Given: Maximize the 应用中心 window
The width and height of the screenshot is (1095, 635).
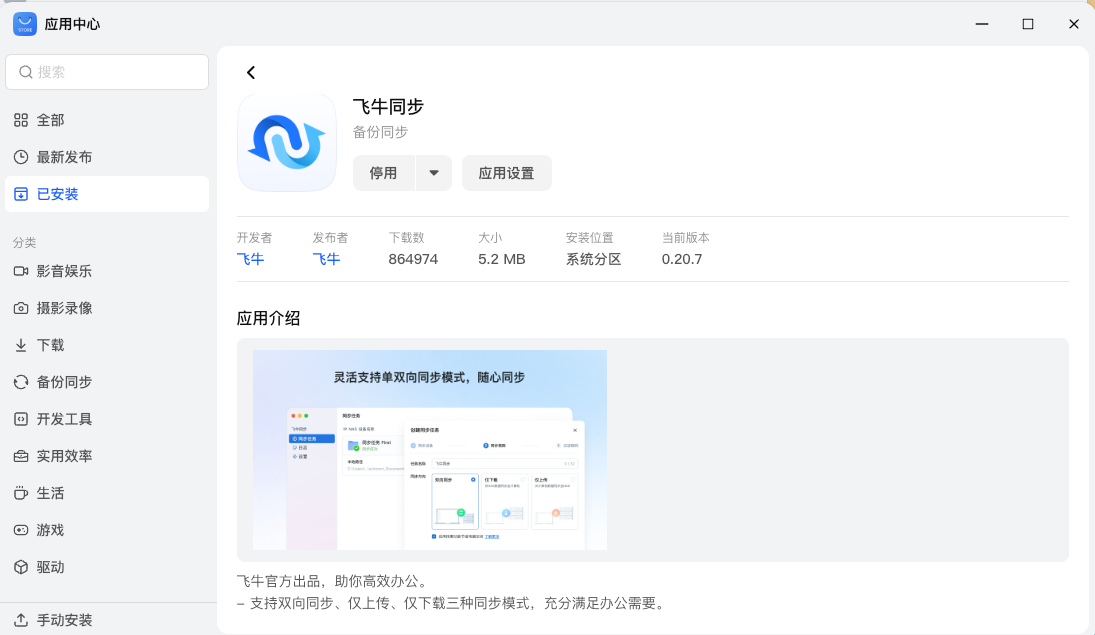Looking at the screenshot, I should [1028, 24].
